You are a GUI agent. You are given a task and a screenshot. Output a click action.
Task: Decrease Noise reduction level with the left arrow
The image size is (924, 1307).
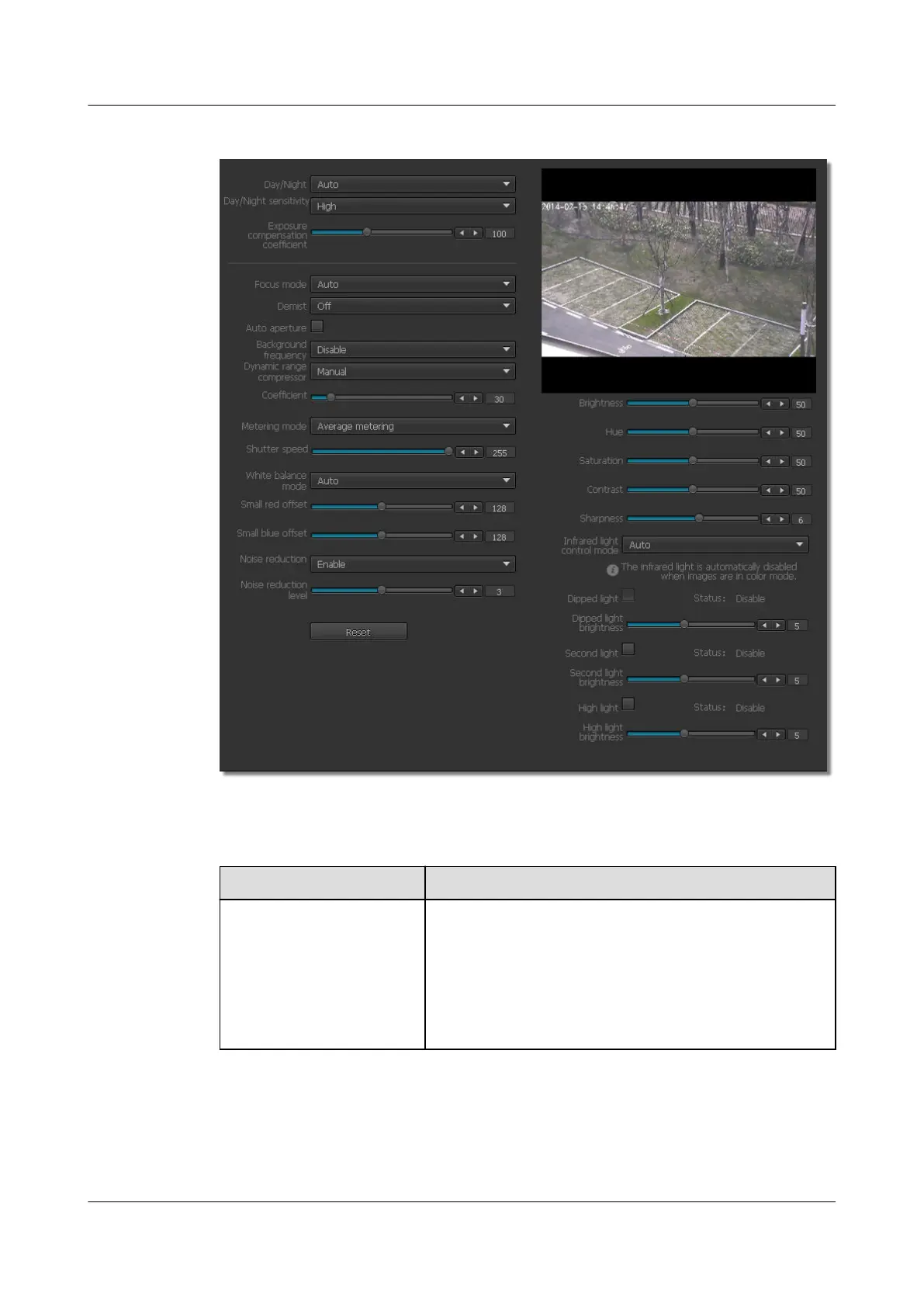pyautogui.click(x=462, y=591)
